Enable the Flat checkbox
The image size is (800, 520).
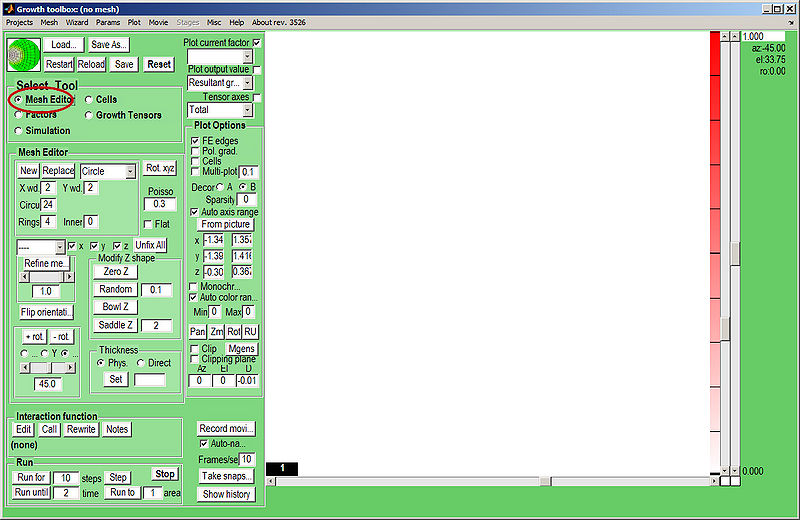148,224
